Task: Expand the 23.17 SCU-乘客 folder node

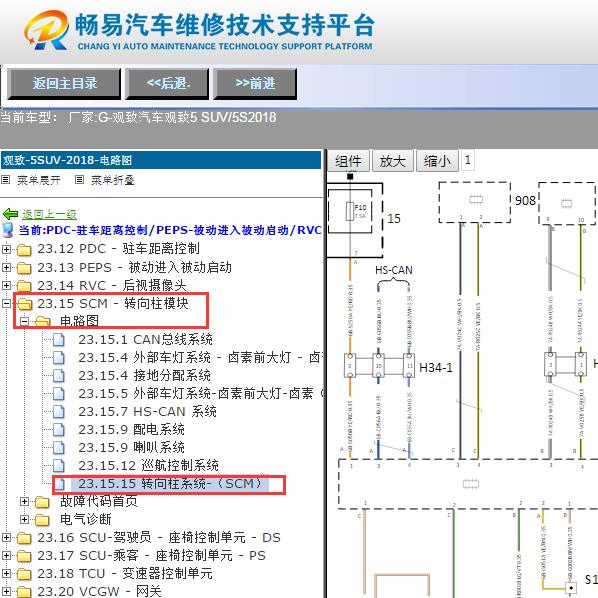Action: (x=6, y=555)
